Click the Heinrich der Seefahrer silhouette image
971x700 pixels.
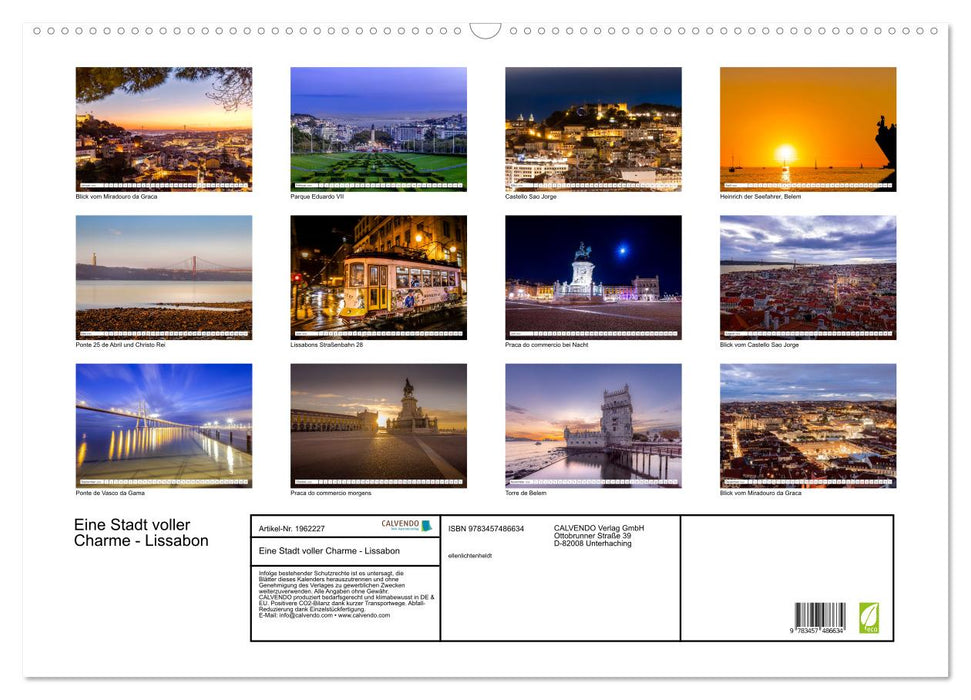pos(808,128)
